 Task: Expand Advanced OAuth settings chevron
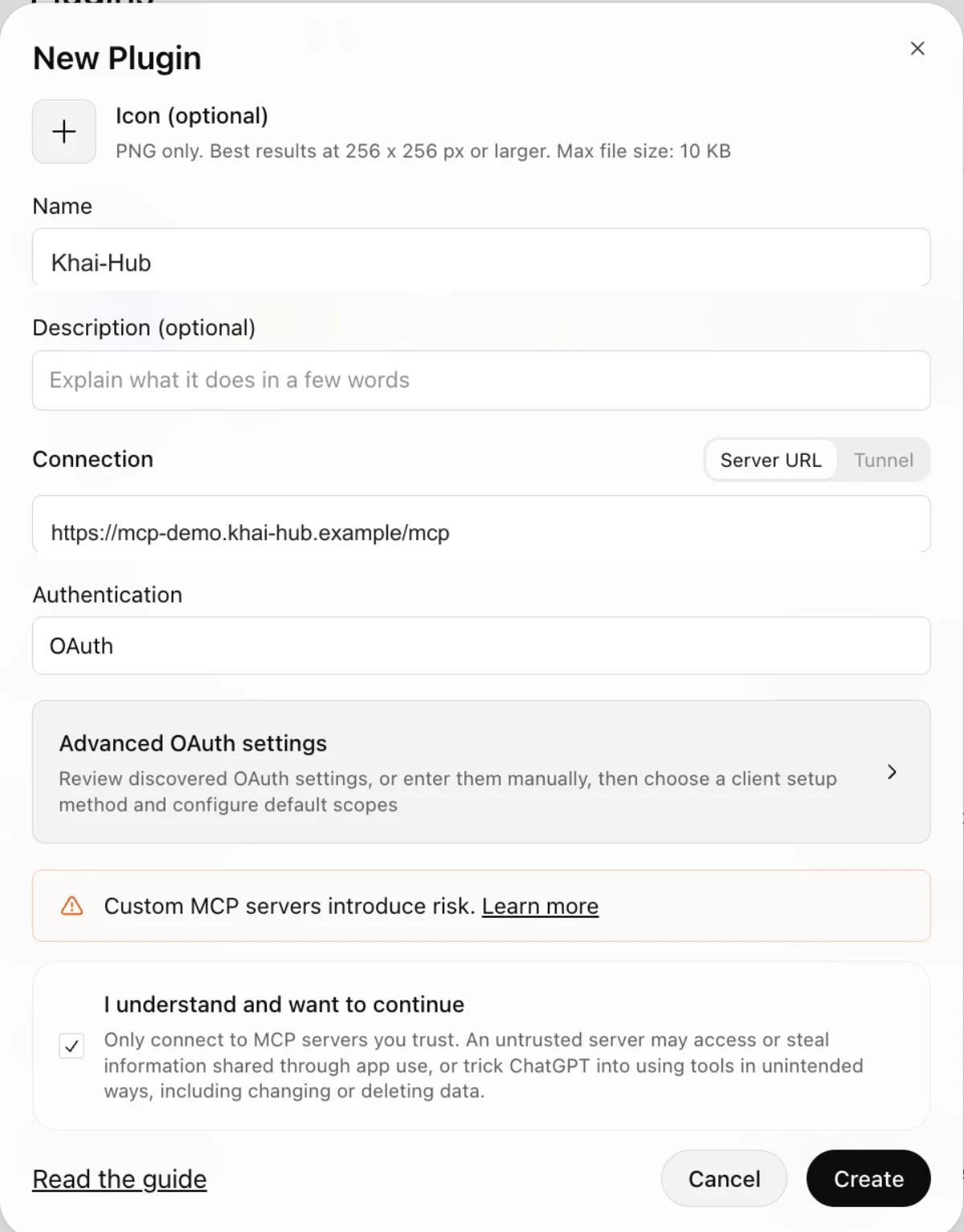[892, 772]
